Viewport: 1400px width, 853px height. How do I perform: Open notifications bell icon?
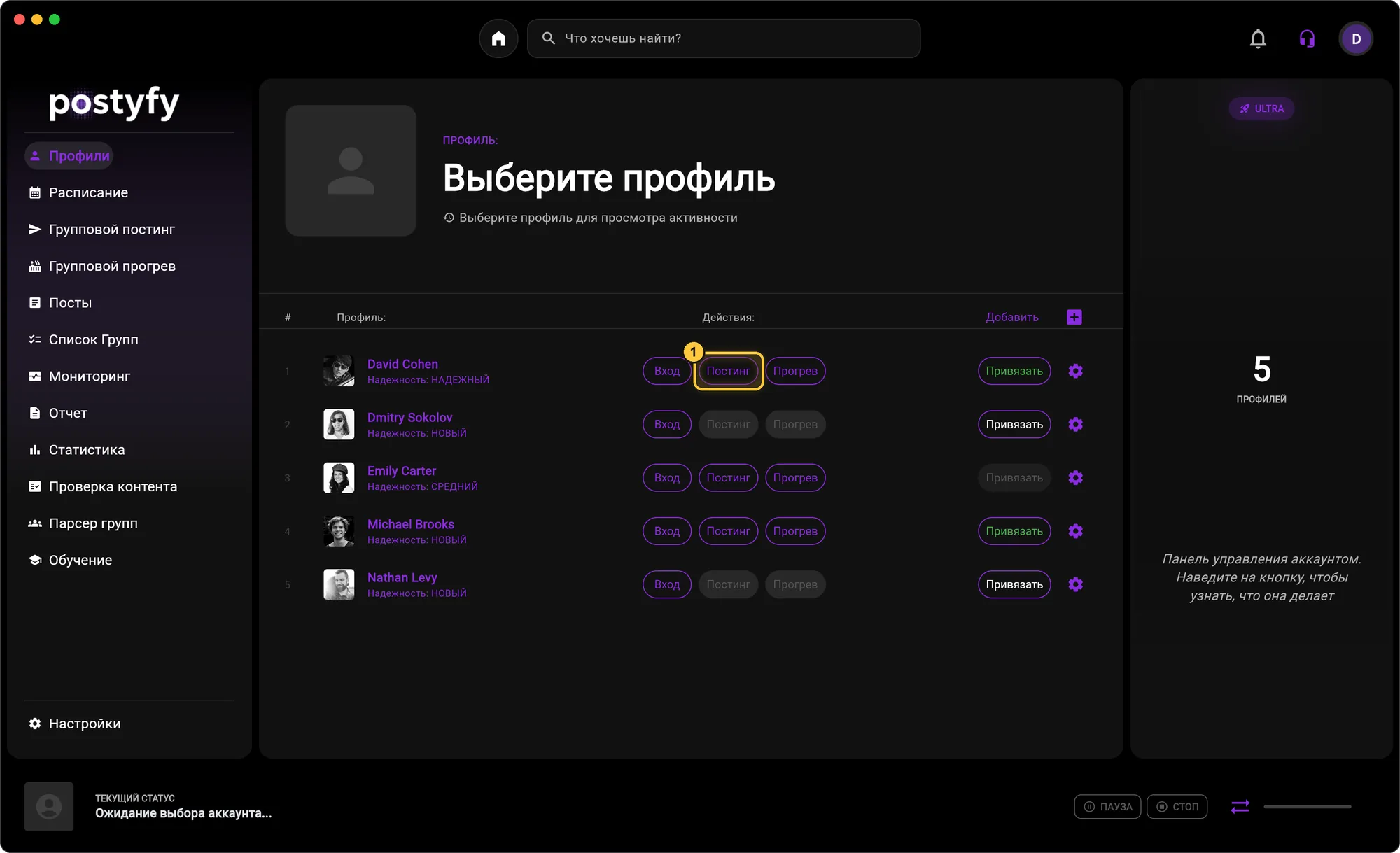coord(1258,38)
